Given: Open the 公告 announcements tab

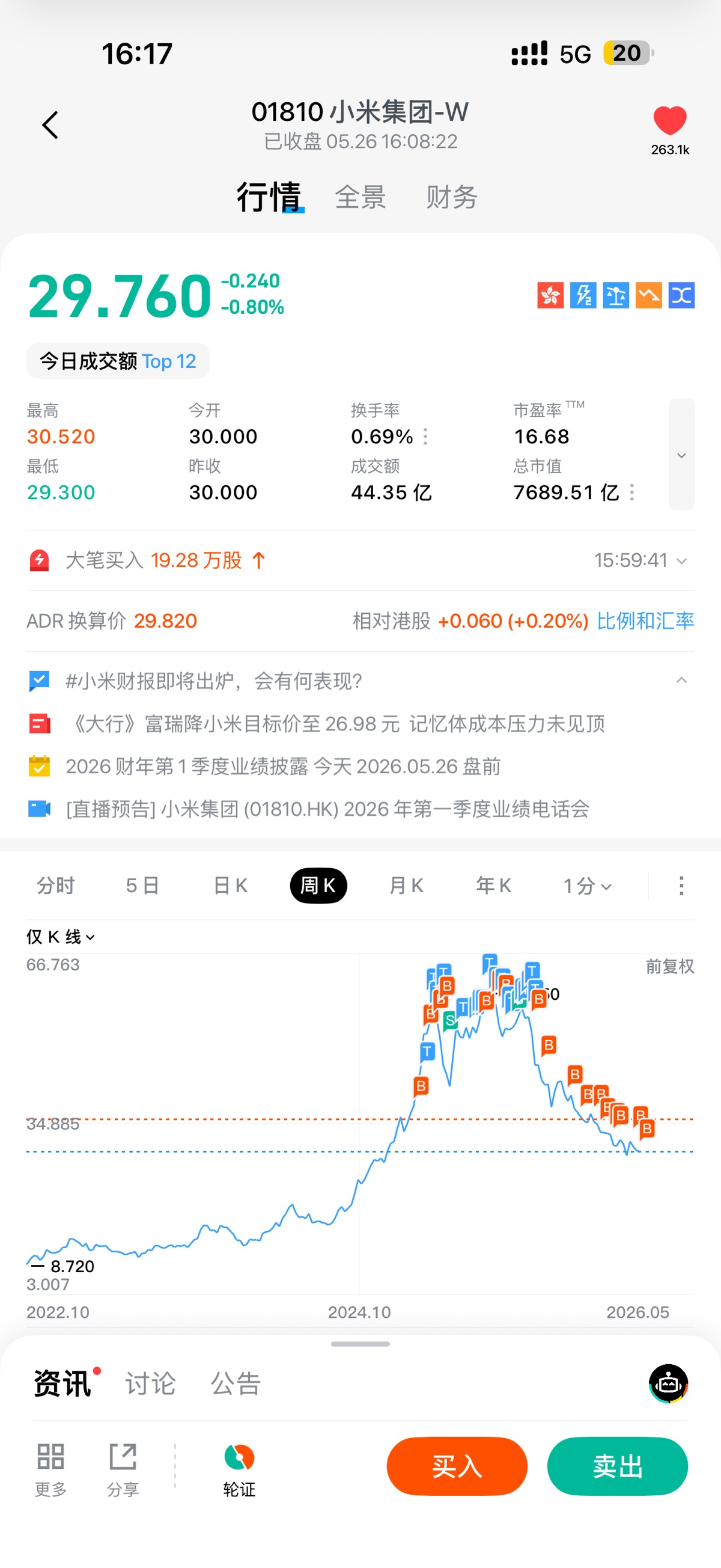Looking at the screenshot, I should pyautogui.click(x=236, y=1383).
